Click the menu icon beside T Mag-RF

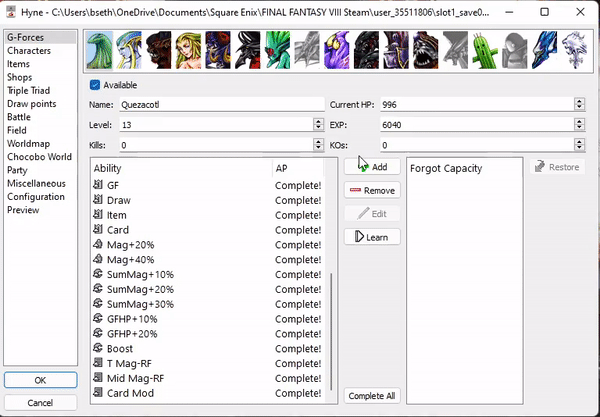pyautogui.click(x=98, y=363)
